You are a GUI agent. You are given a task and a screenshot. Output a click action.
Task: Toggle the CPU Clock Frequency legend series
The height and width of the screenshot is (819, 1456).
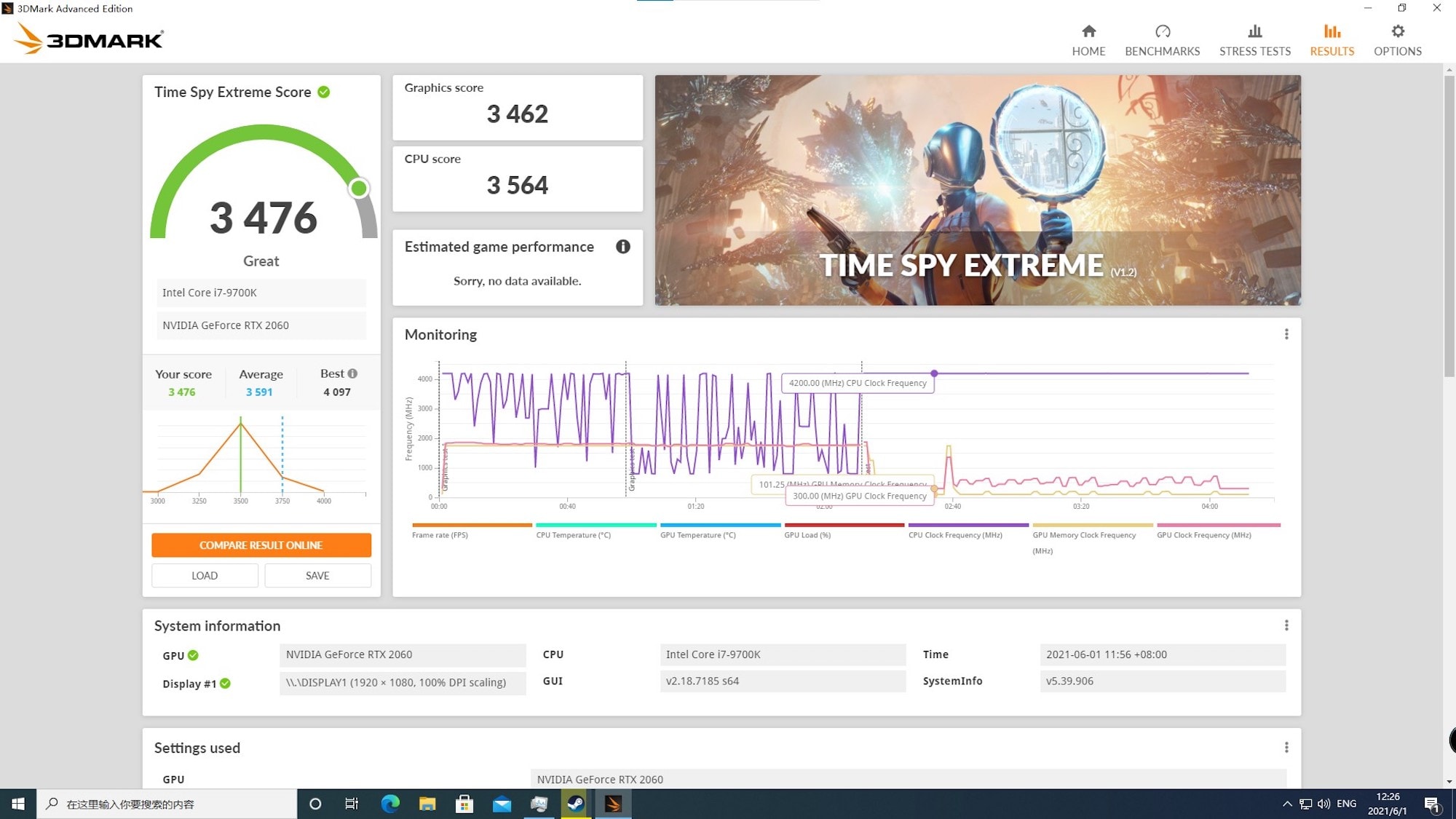(968, 531)
